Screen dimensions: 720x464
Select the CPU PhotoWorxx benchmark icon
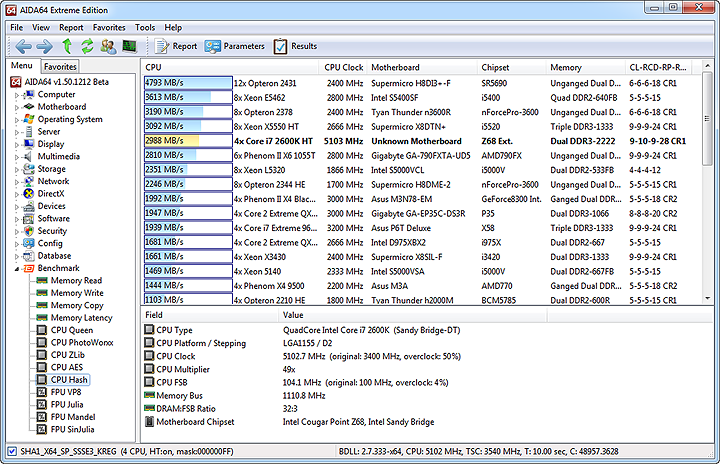click(x=42, y=342)
